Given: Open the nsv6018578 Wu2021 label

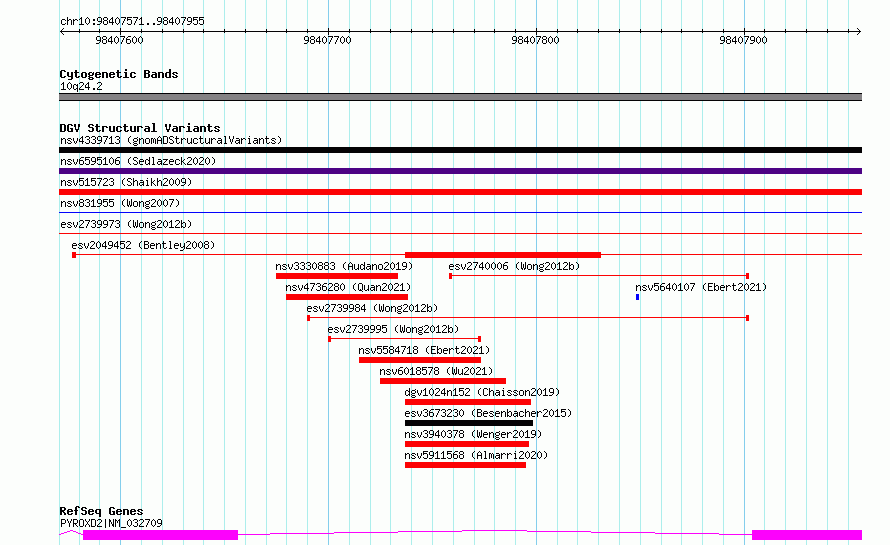Looking at the screenshot, I should click(x=436, y=371).
